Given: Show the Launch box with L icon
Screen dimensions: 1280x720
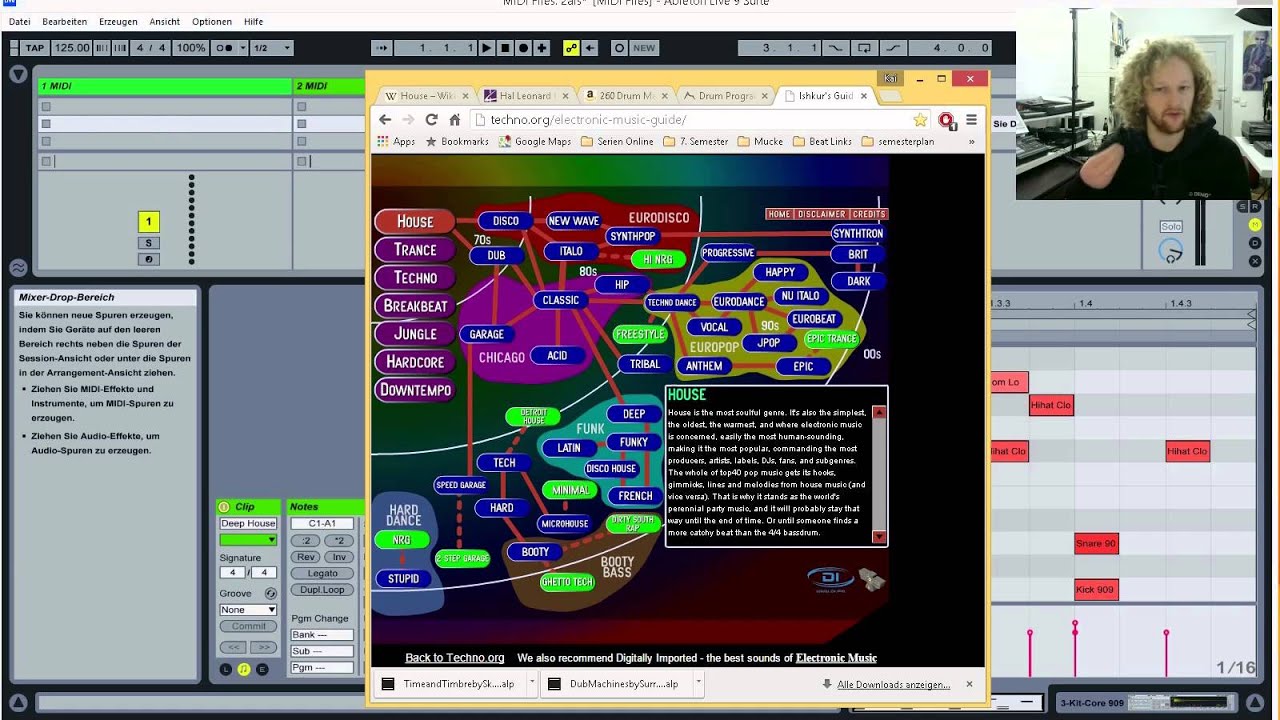Looking at the screenshot, I should (x=225, y=669).
